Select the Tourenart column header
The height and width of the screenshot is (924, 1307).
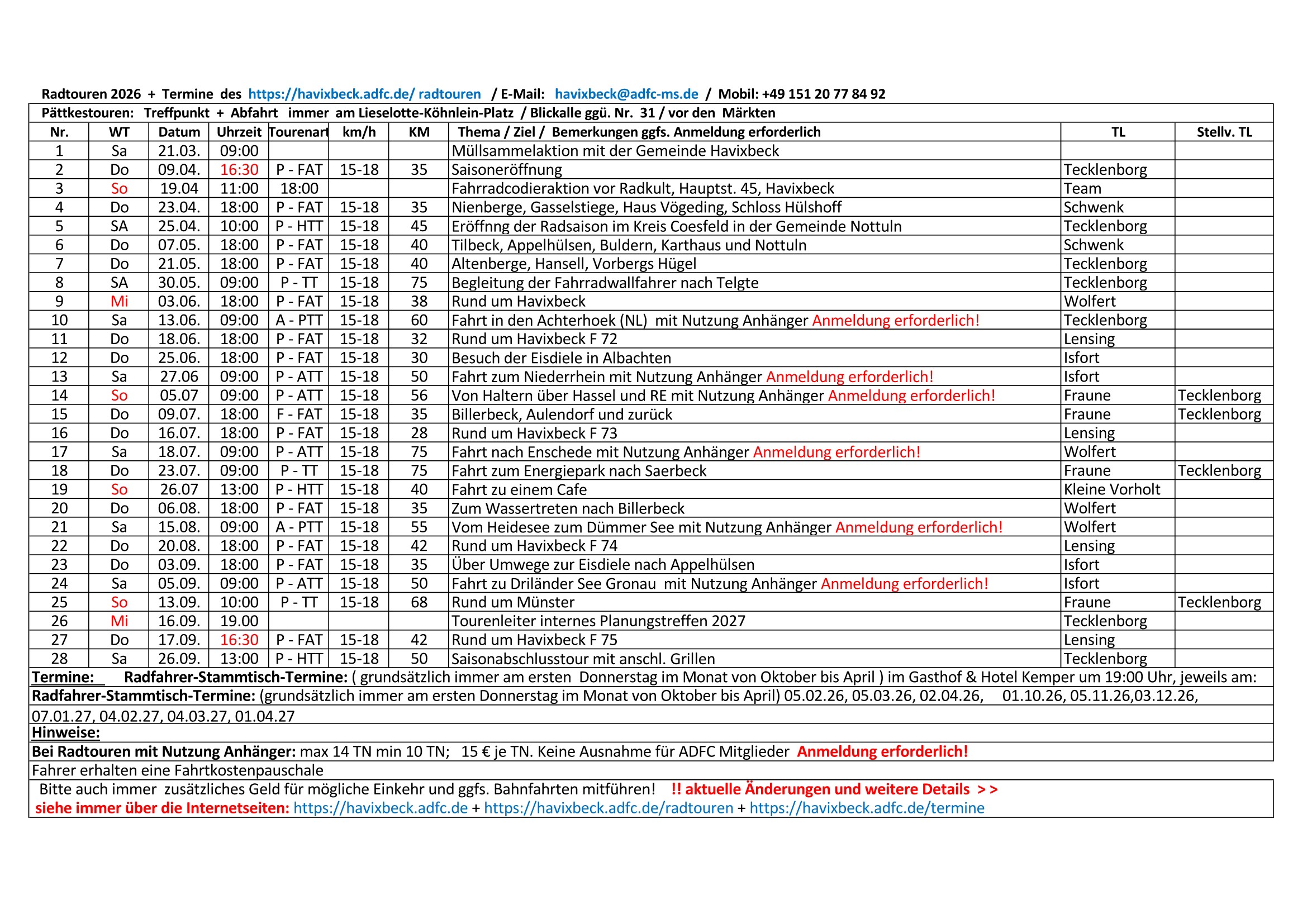click(x=299, y=132)
